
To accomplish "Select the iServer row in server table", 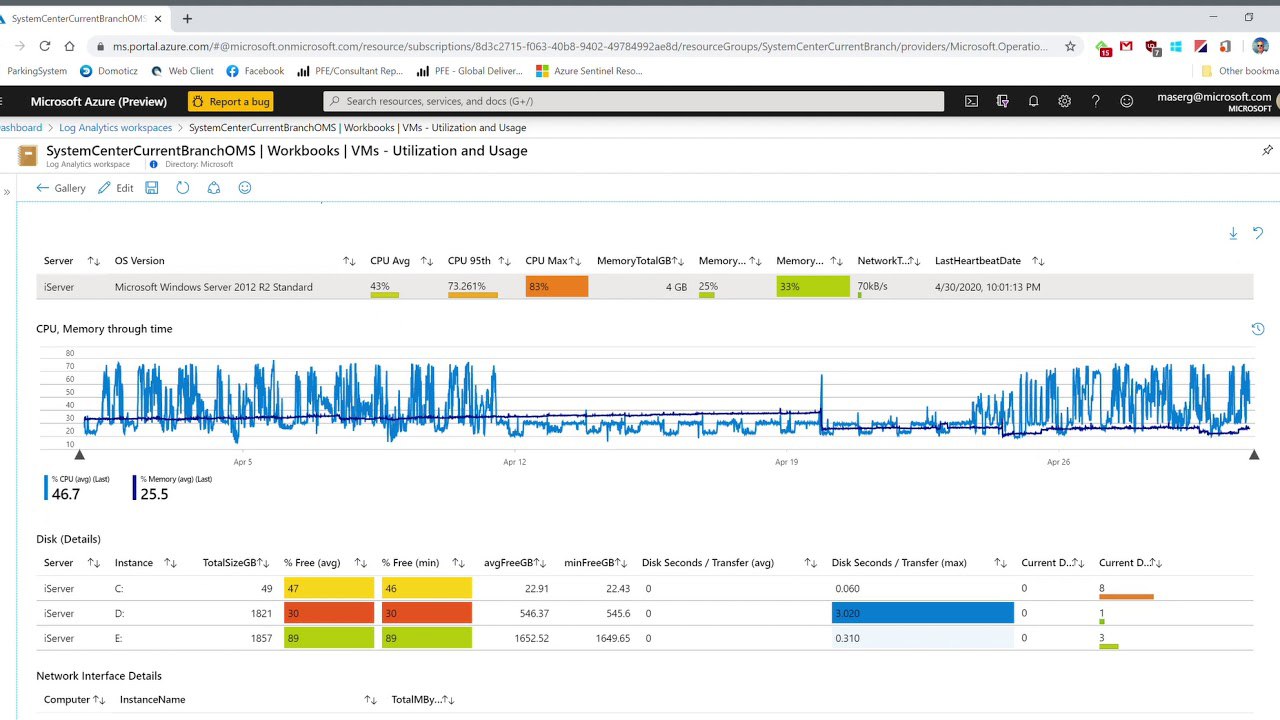I will [x=644, y=287].
